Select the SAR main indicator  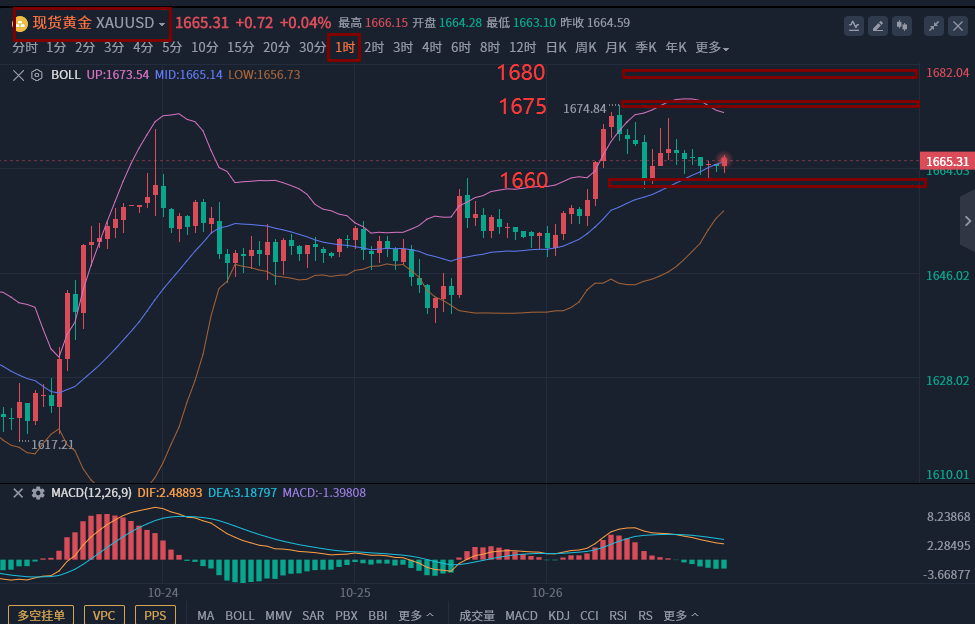(x=313, y=615)
